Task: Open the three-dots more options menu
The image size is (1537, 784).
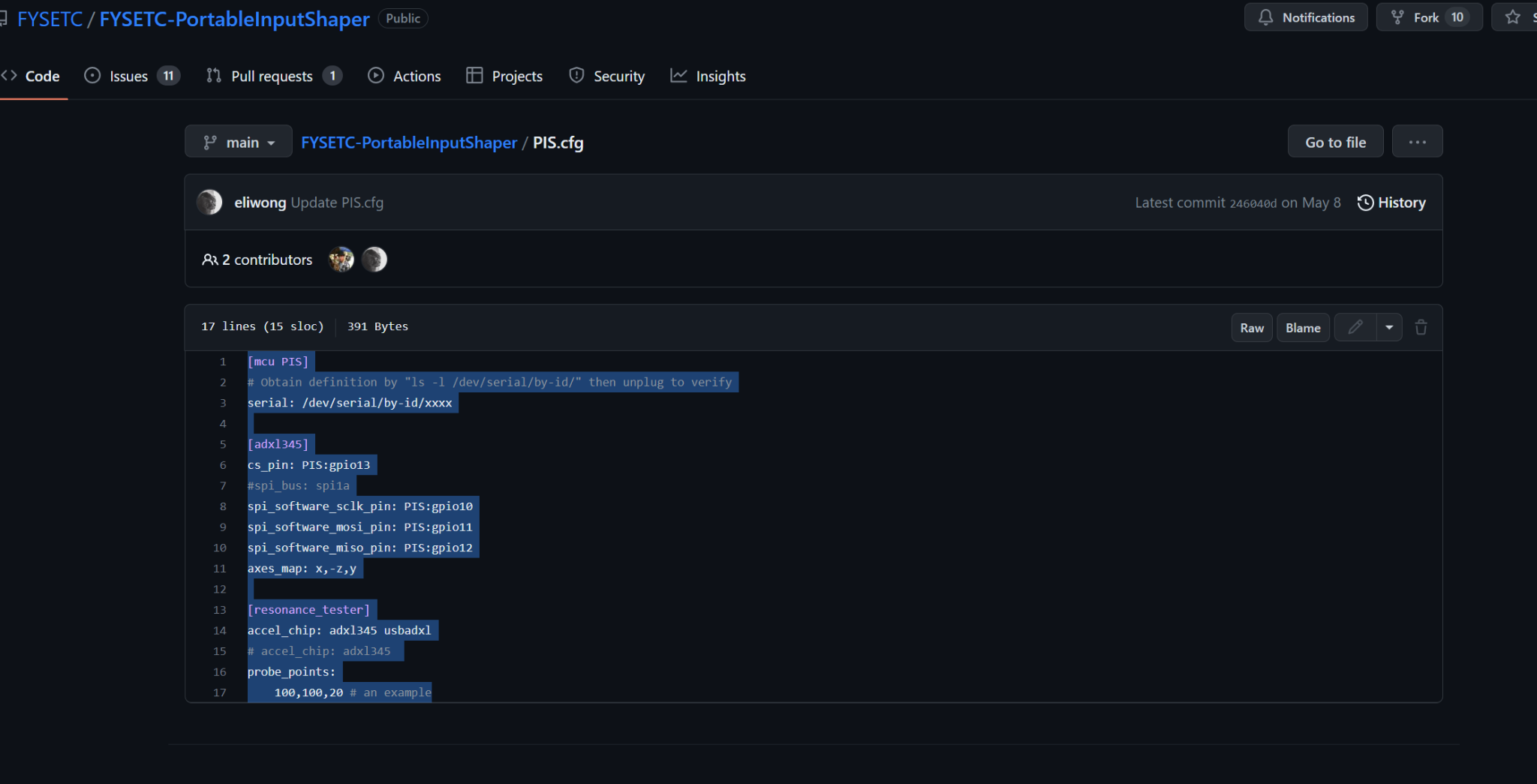Action: click(x=1417, y=142)
